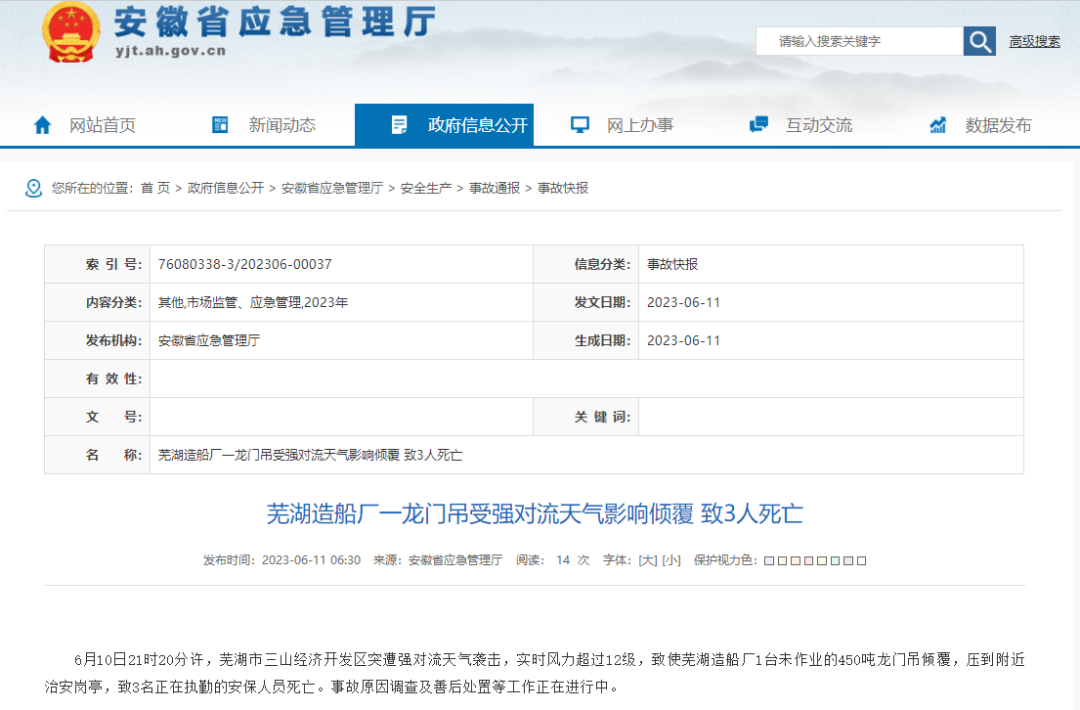This screenshot has width=1080, height=710.
Task: Click [小] to shrink the font size
Action: [671, 560]
